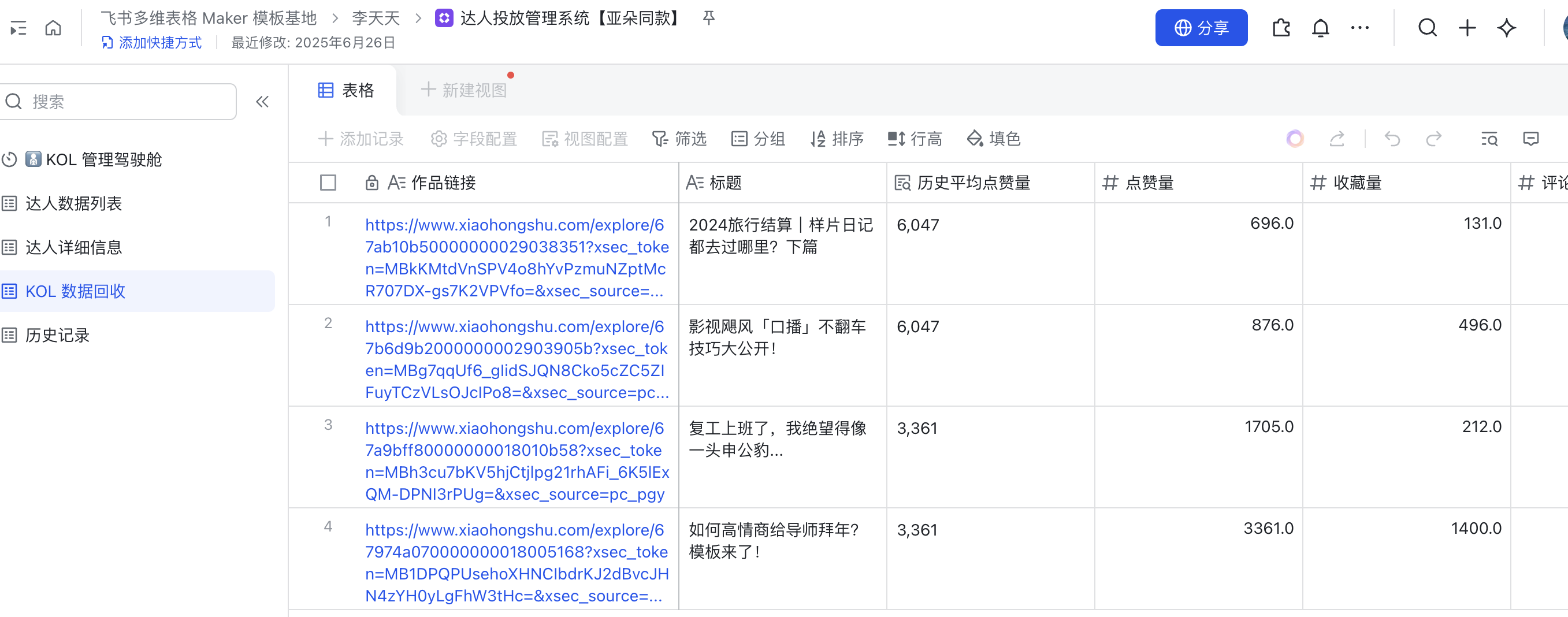Tick the select-all checkbox in header

pyautogui.click(x=328, y=183)
